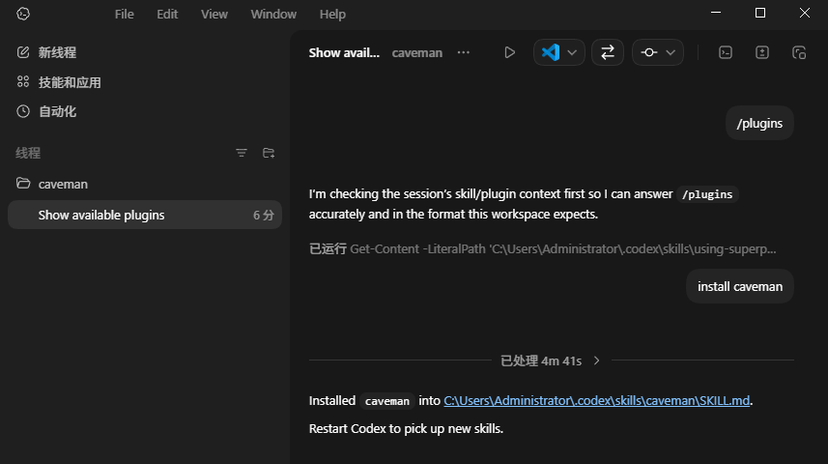Minimize the Codex window
Viewport: 828px width, 464px height.
click(716, 13)
